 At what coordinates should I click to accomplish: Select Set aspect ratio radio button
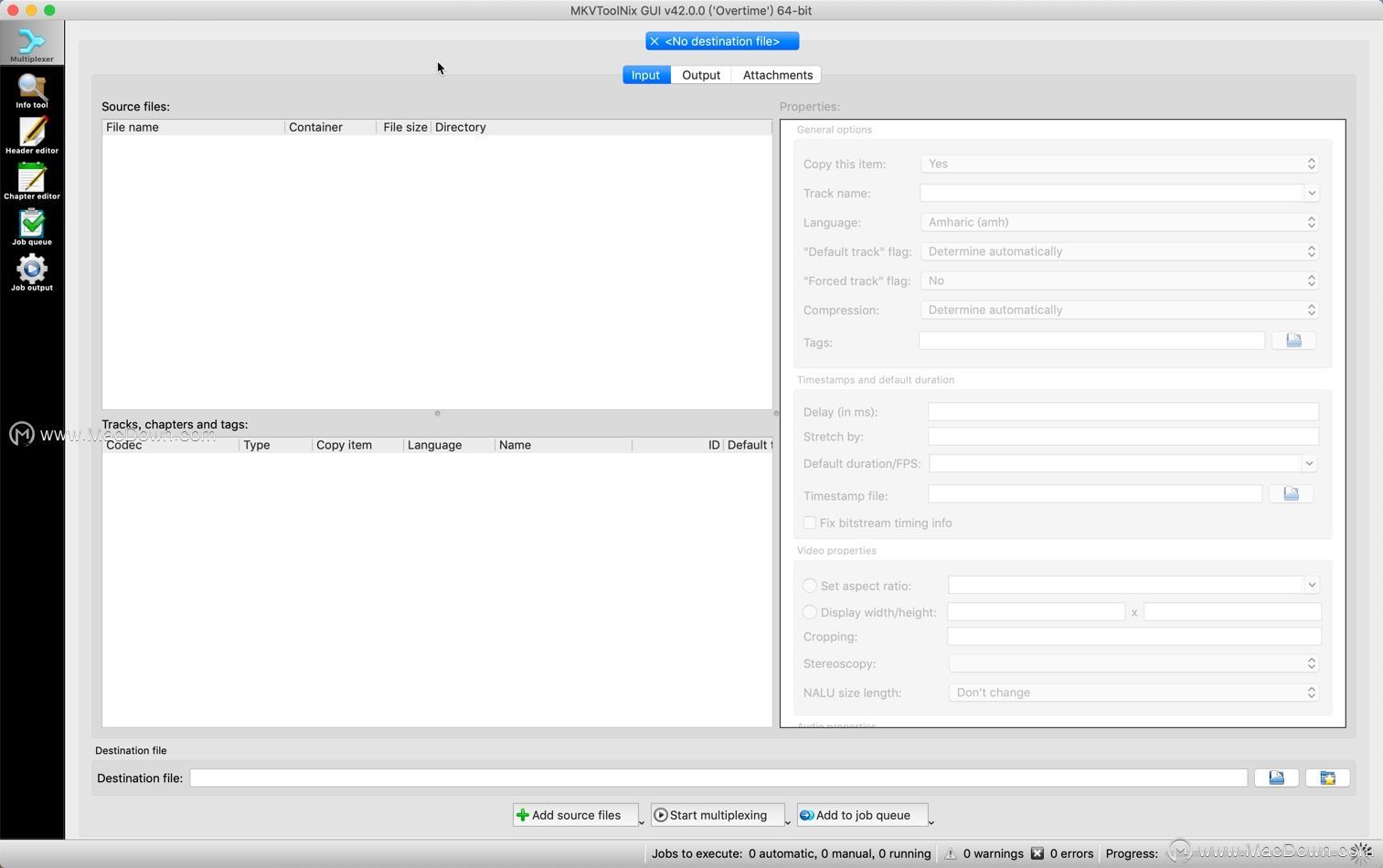[810, 586]
